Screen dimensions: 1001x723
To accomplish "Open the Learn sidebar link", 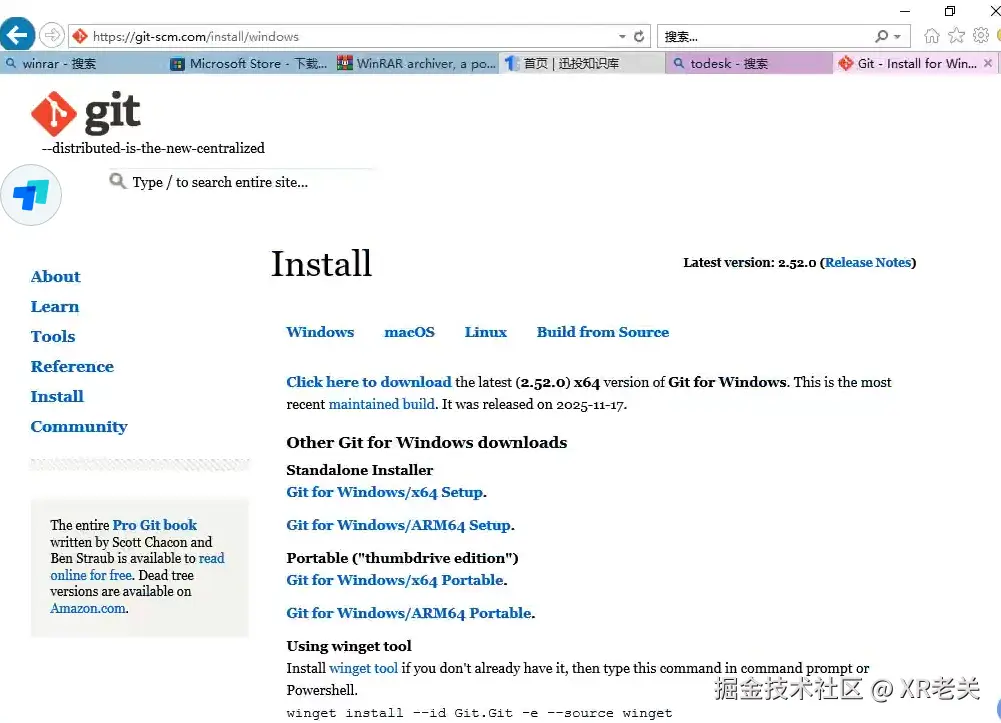I will coord(55,306).
